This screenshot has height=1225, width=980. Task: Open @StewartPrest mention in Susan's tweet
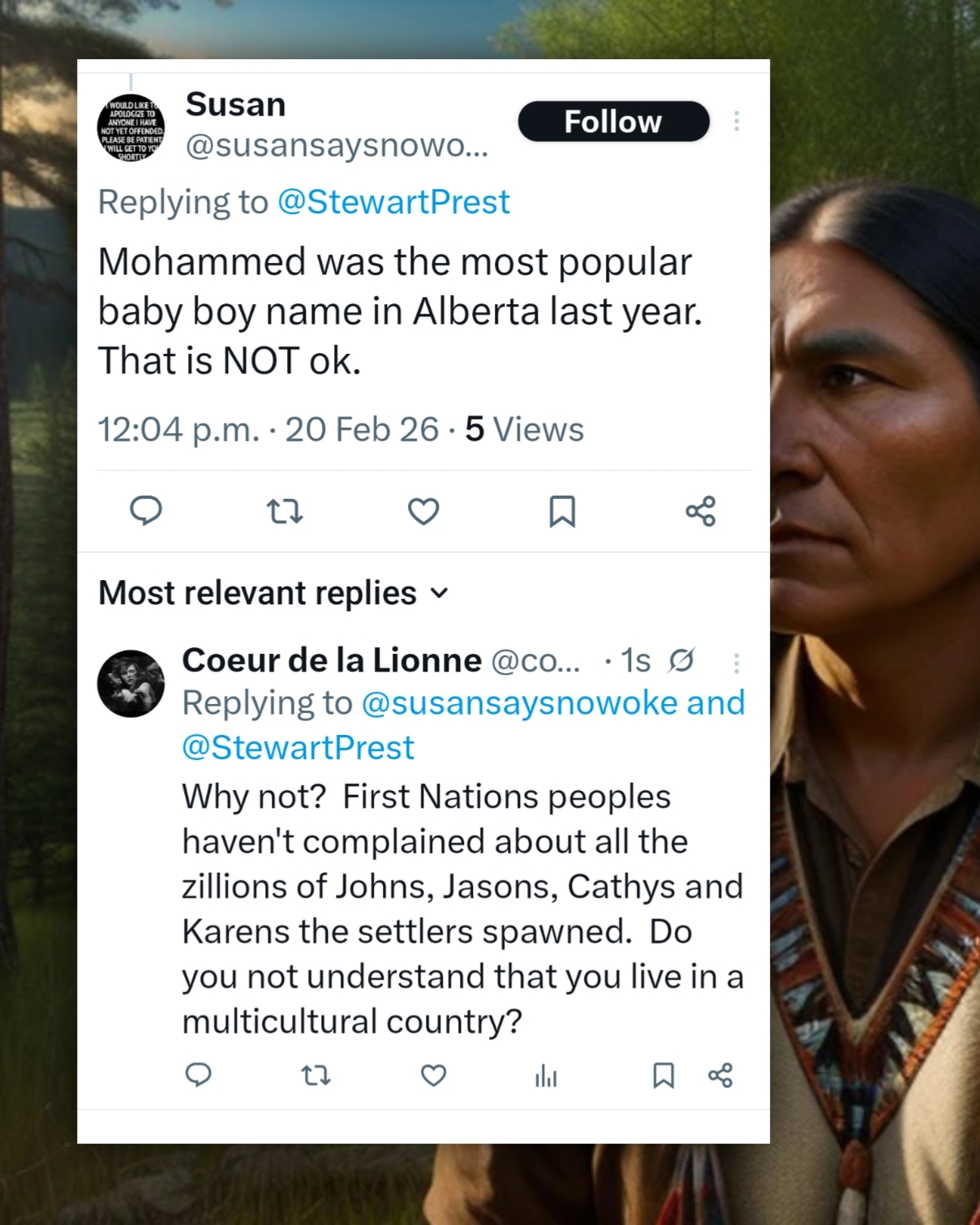(x=393, y=202)
